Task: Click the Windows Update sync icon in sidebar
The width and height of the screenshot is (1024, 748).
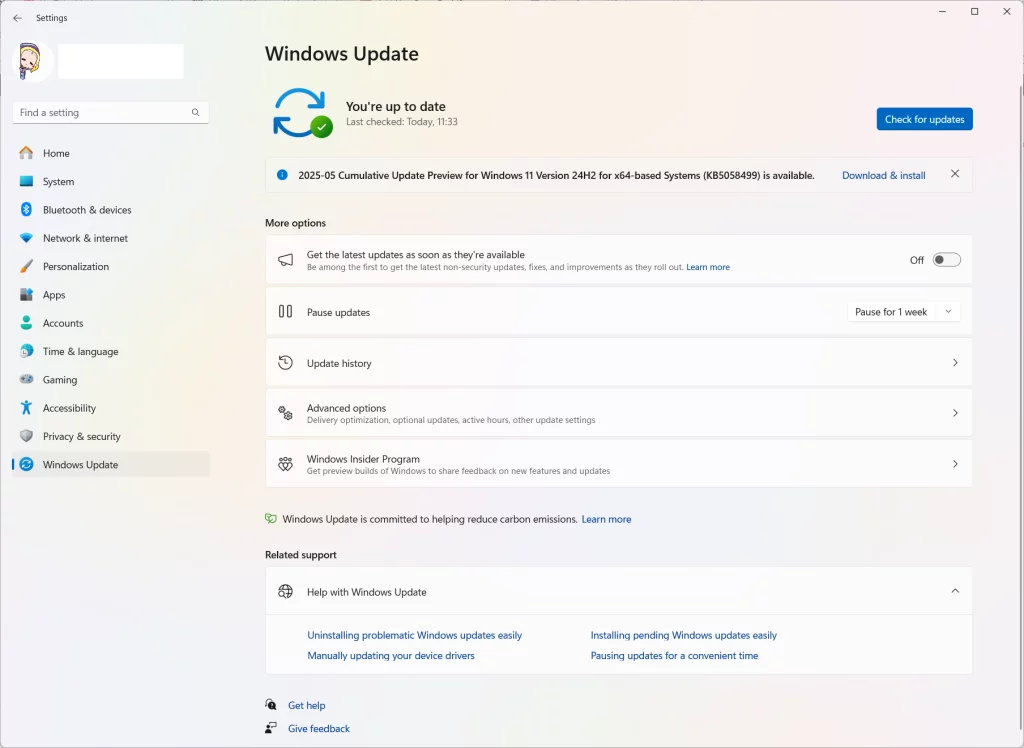Action: click(x=26, y=464)
